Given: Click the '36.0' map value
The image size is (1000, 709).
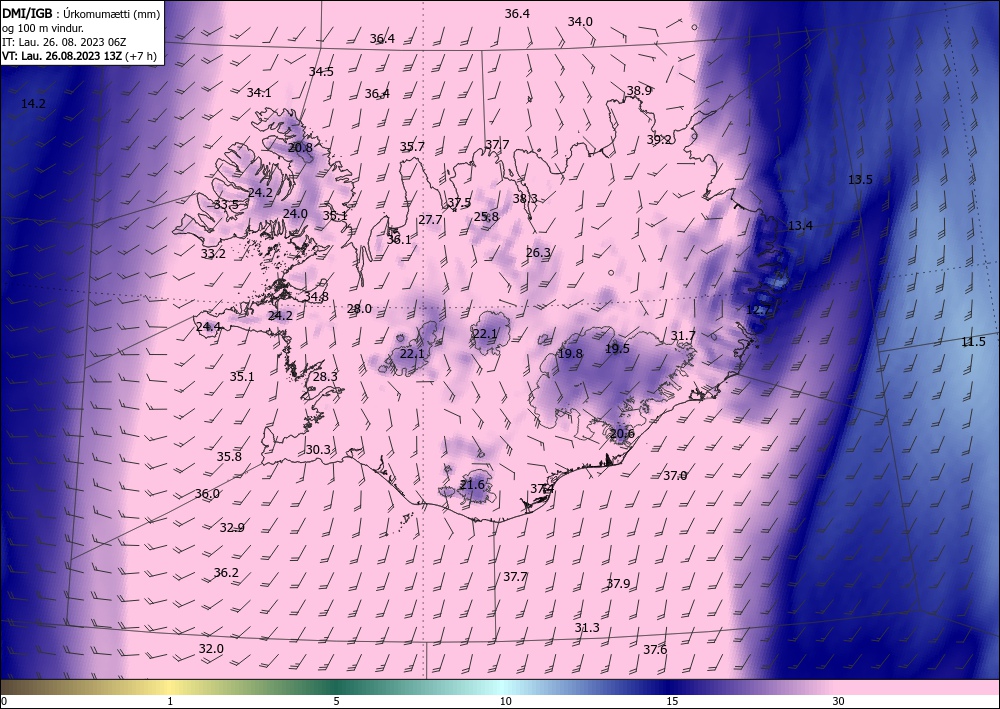Looking at the screenshot, I should tap(207, 494).
